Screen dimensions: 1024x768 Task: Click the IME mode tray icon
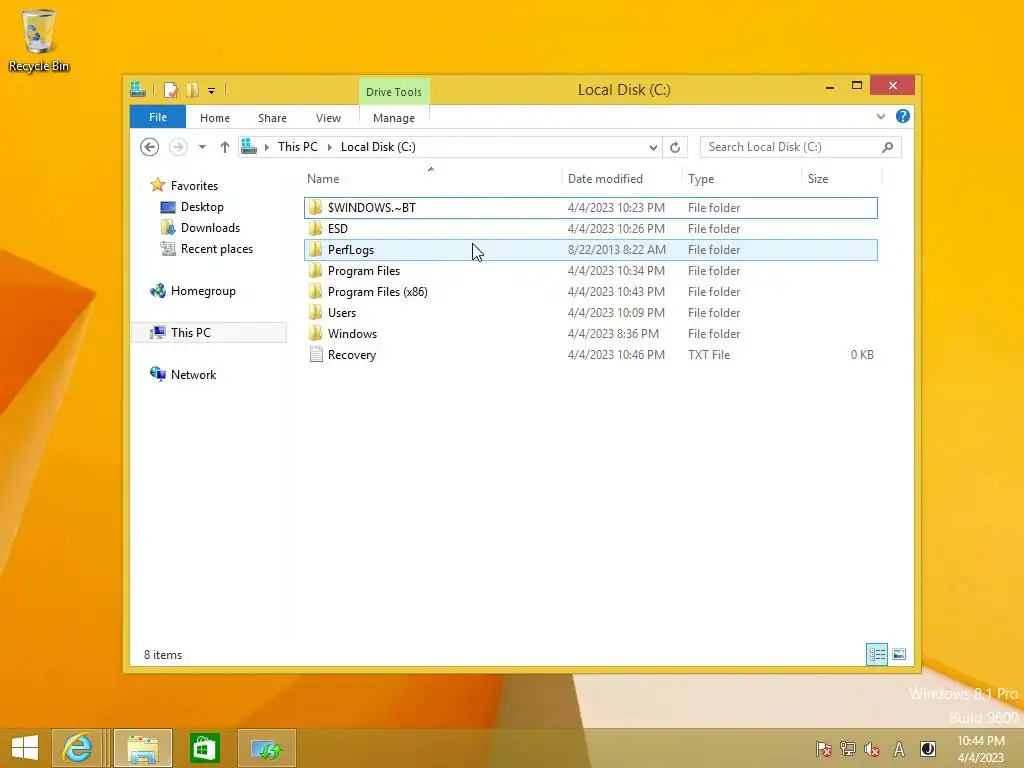927,749
